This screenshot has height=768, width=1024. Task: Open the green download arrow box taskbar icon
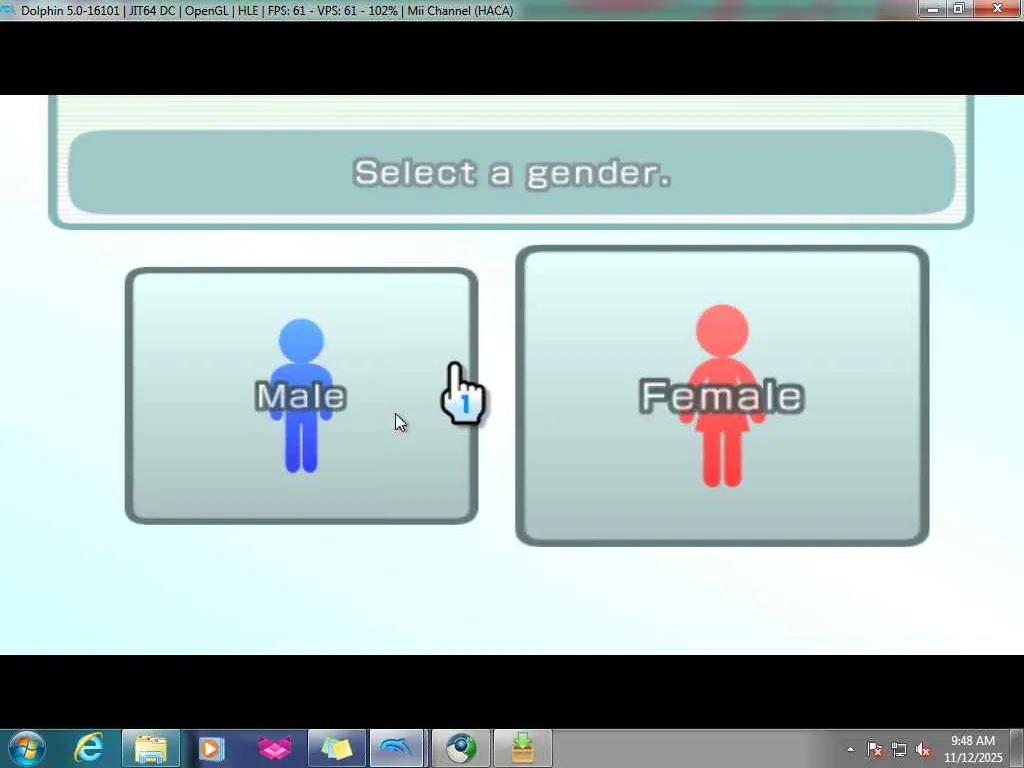tap(522, 748)
